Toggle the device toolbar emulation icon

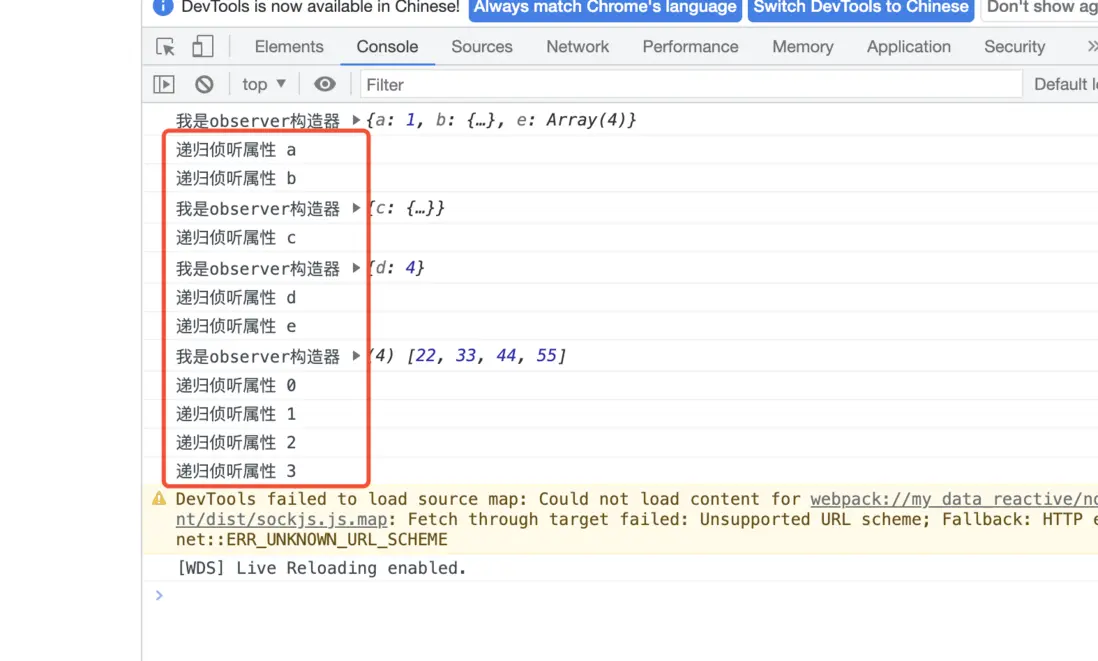[202, 46]
